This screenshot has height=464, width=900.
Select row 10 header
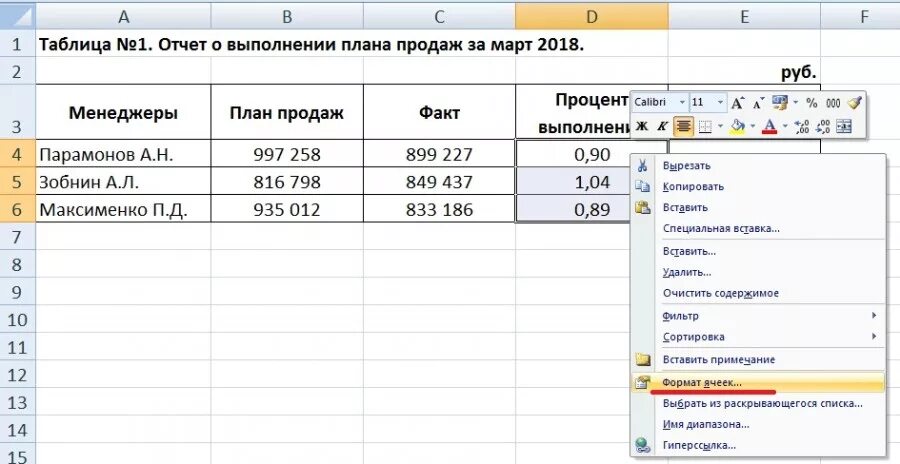[17, 320]
